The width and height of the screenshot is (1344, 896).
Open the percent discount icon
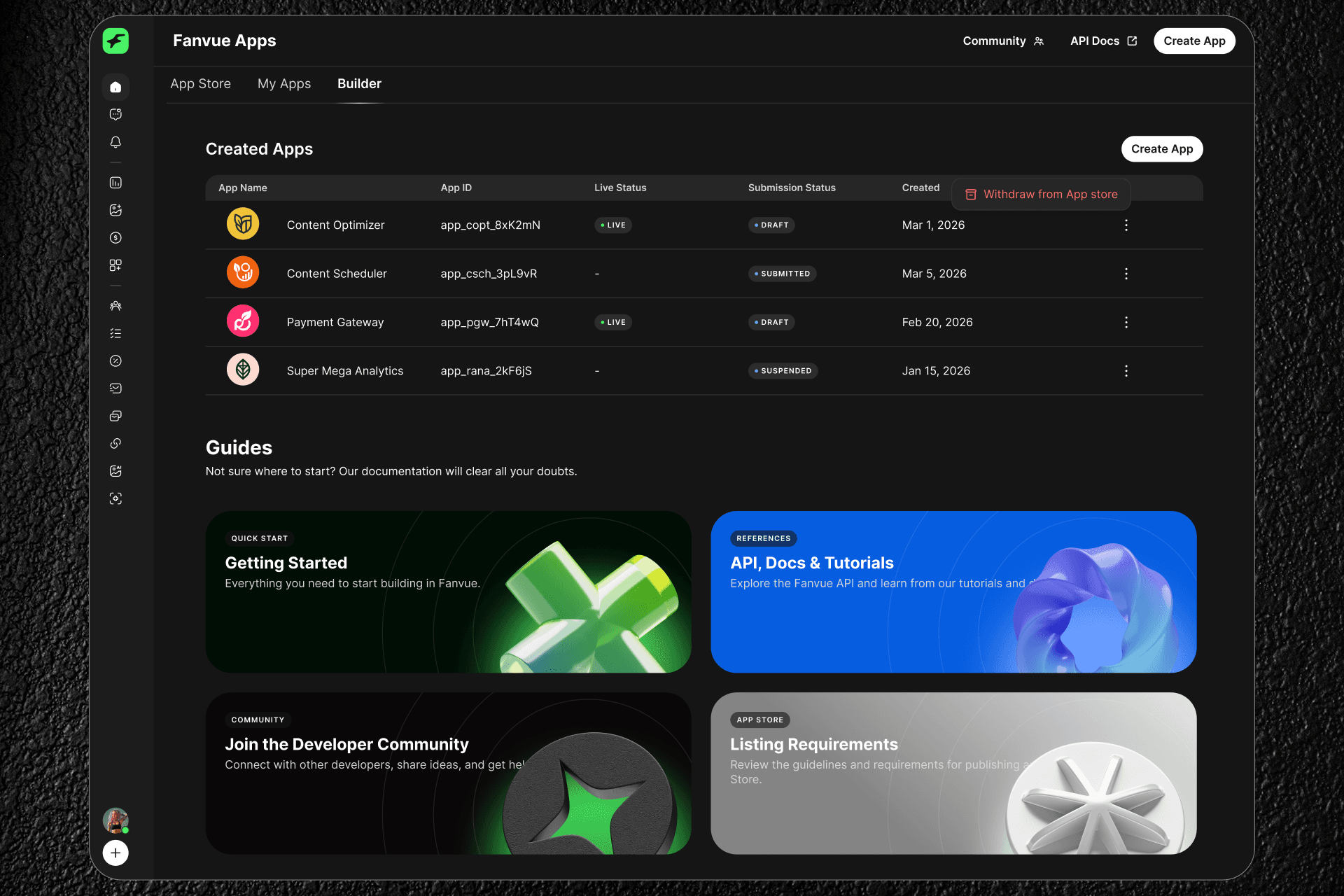[x=115, y=361]
